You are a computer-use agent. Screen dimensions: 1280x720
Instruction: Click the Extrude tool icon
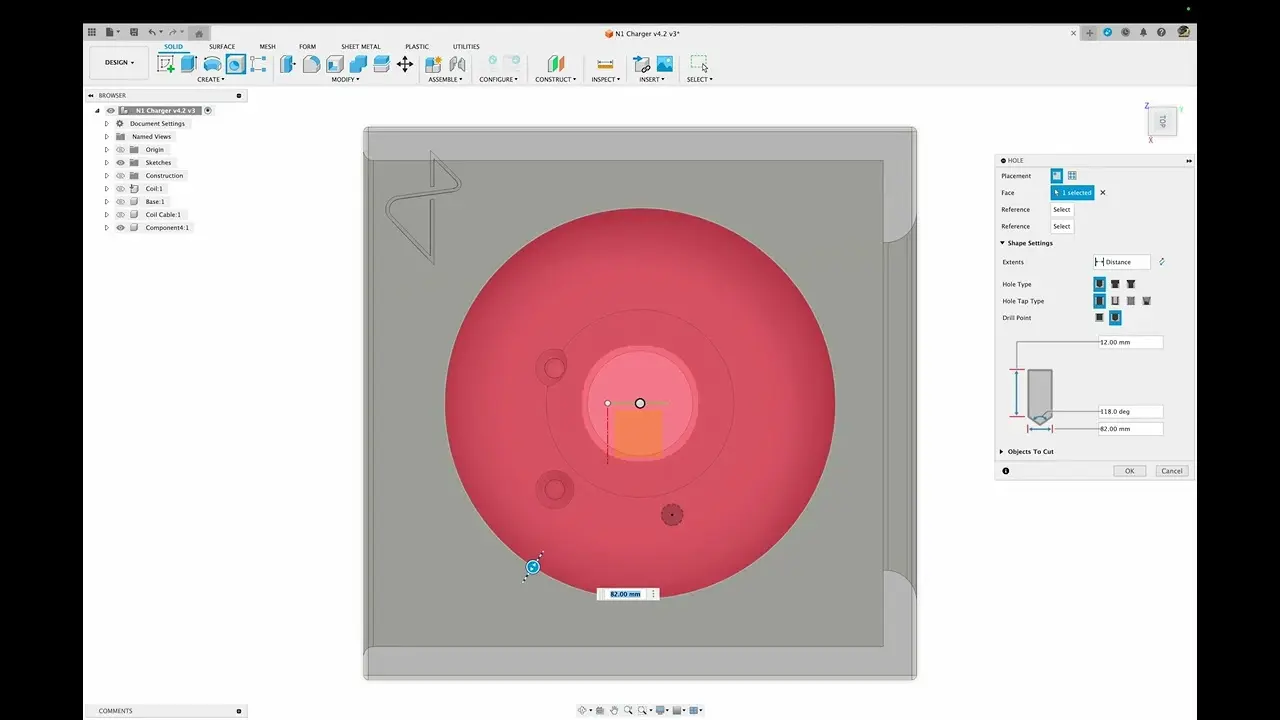point(189,64)
